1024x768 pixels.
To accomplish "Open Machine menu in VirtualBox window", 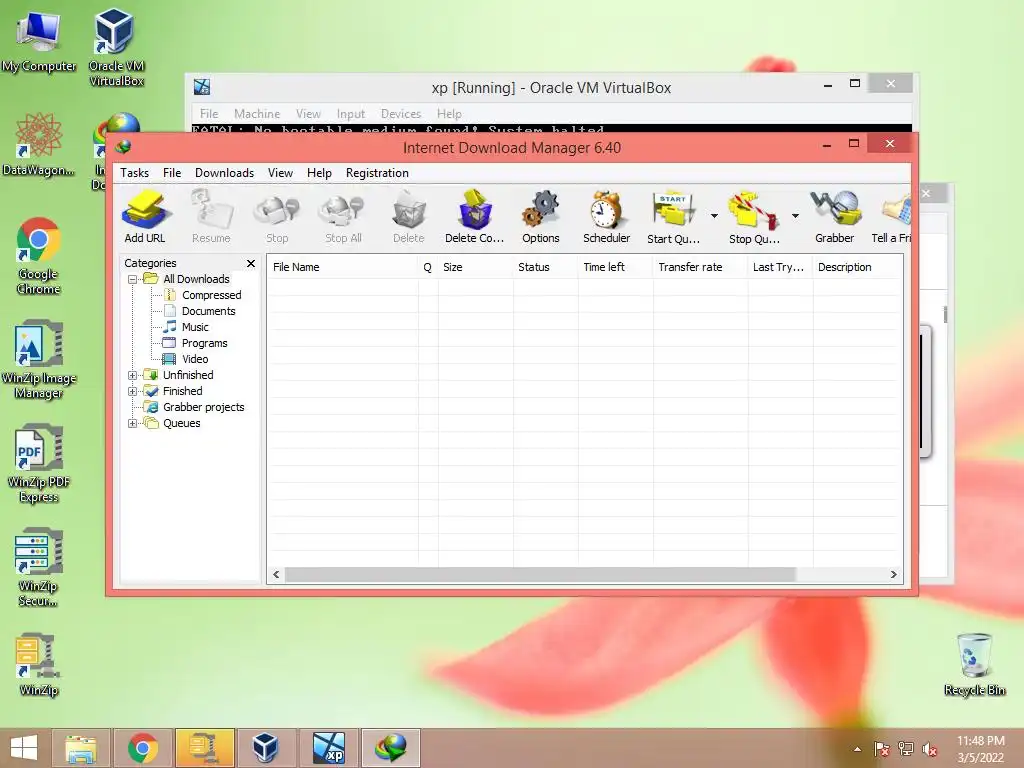I will pyautogui.click(x=257, y=114).
